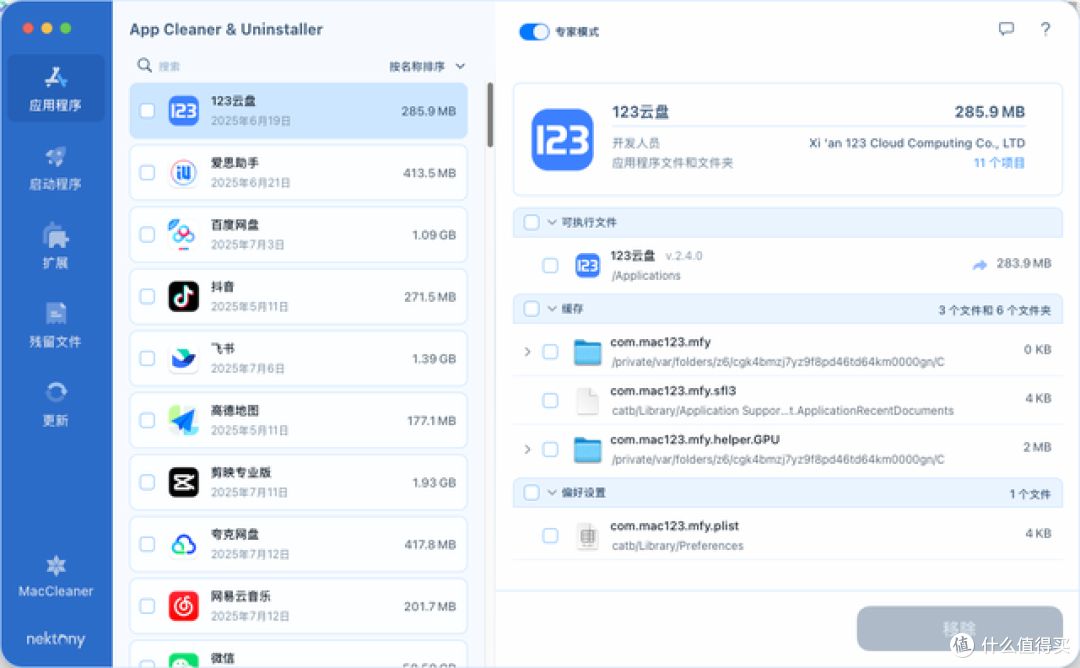Expand the com.mac123.mfy folder

(x=528, y=352)
